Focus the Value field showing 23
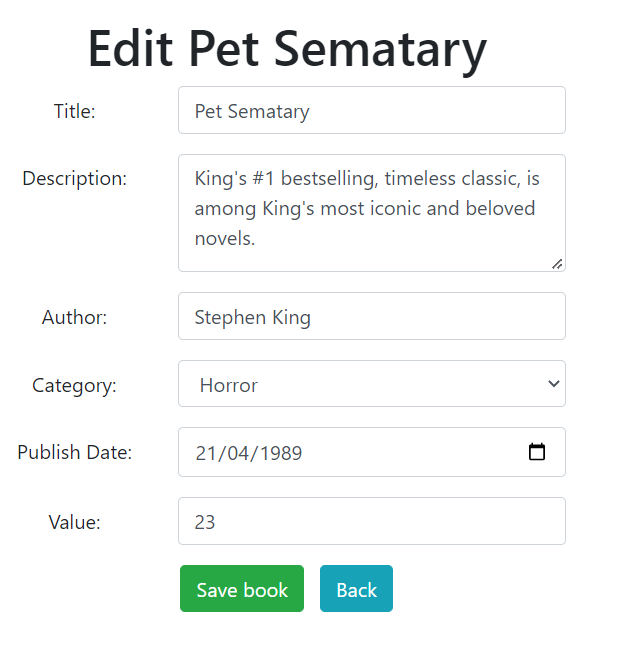The image size is (642, 645). pos(371,521)
